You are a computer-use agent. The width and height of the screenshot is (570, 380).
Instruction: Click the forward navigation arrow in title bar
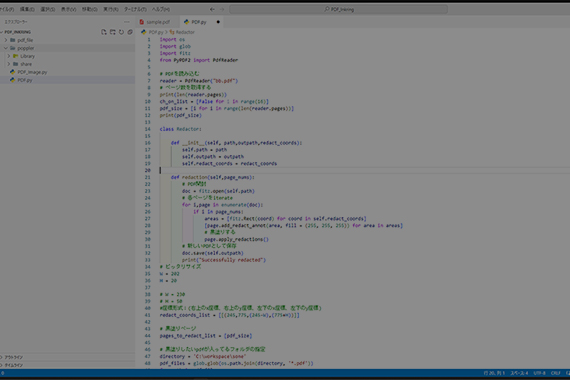222,9
